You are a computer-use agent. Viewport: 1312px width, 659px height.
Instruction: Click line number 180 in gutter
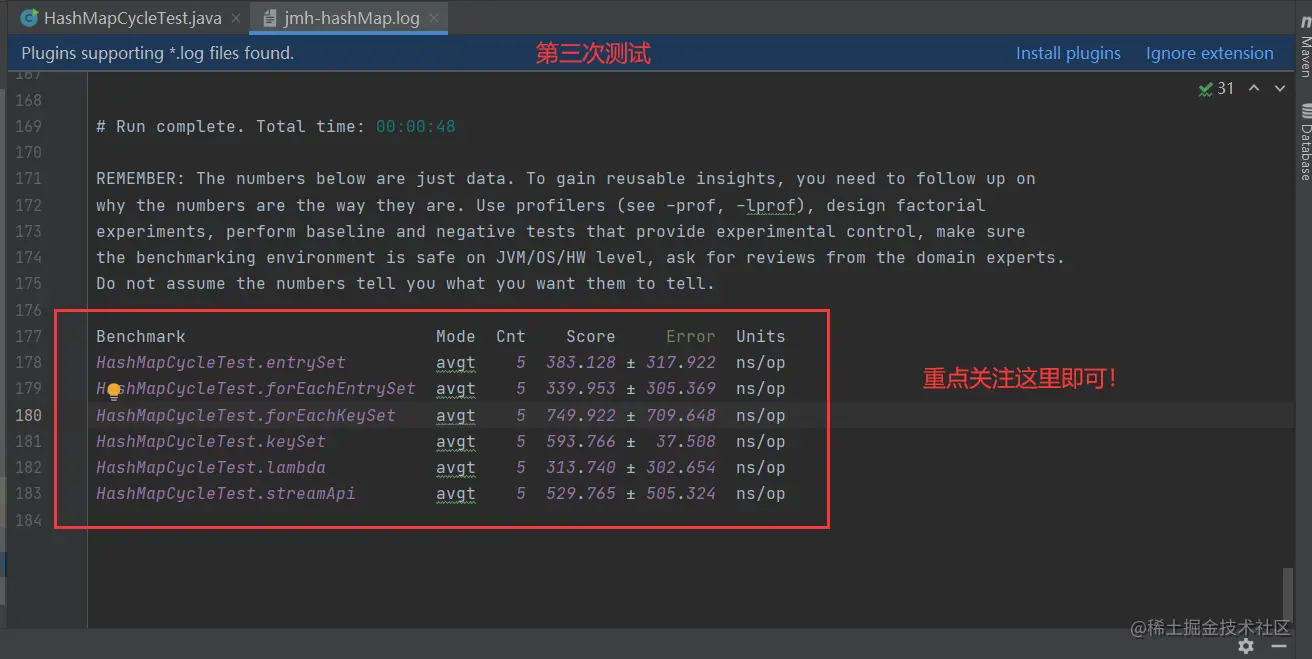(28, 415)
